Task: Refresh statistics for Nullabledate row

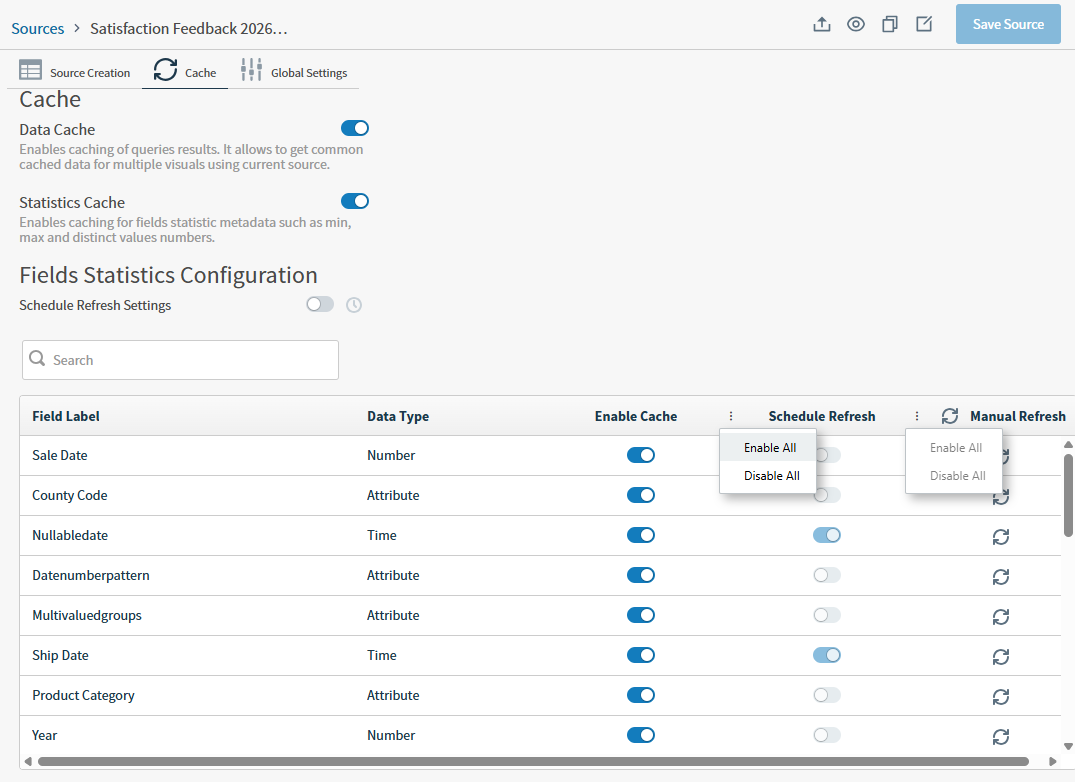Action: point(1001,537)
